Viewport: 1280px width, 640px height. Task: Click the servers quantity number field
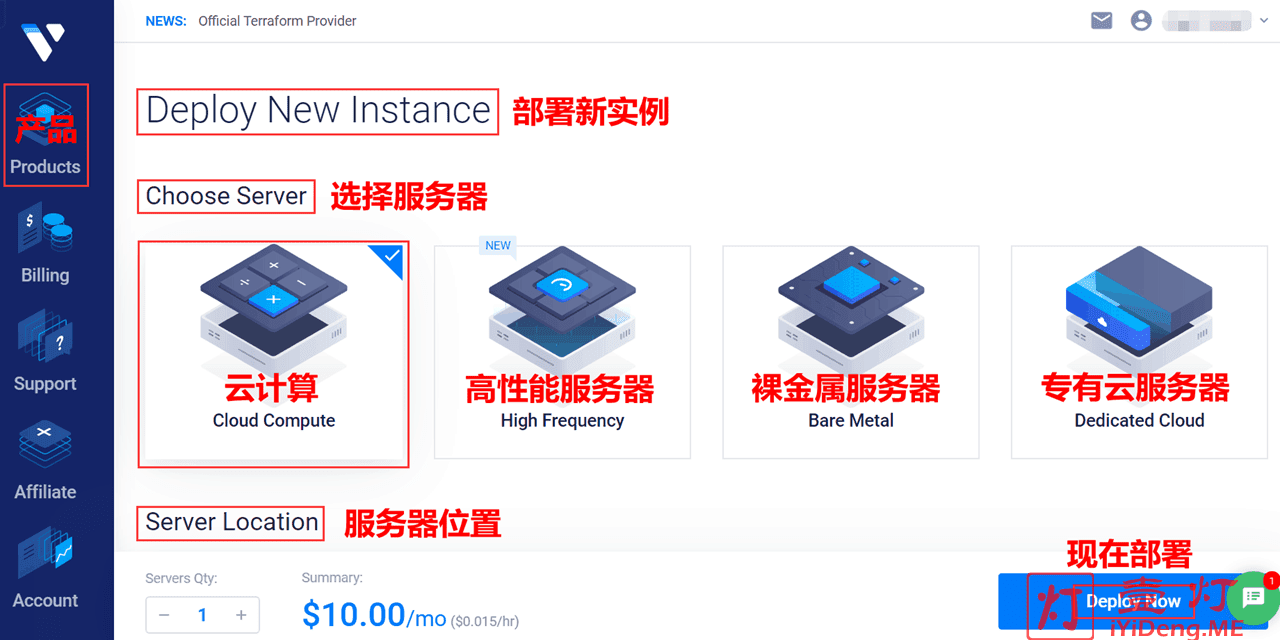click(202, 615)
